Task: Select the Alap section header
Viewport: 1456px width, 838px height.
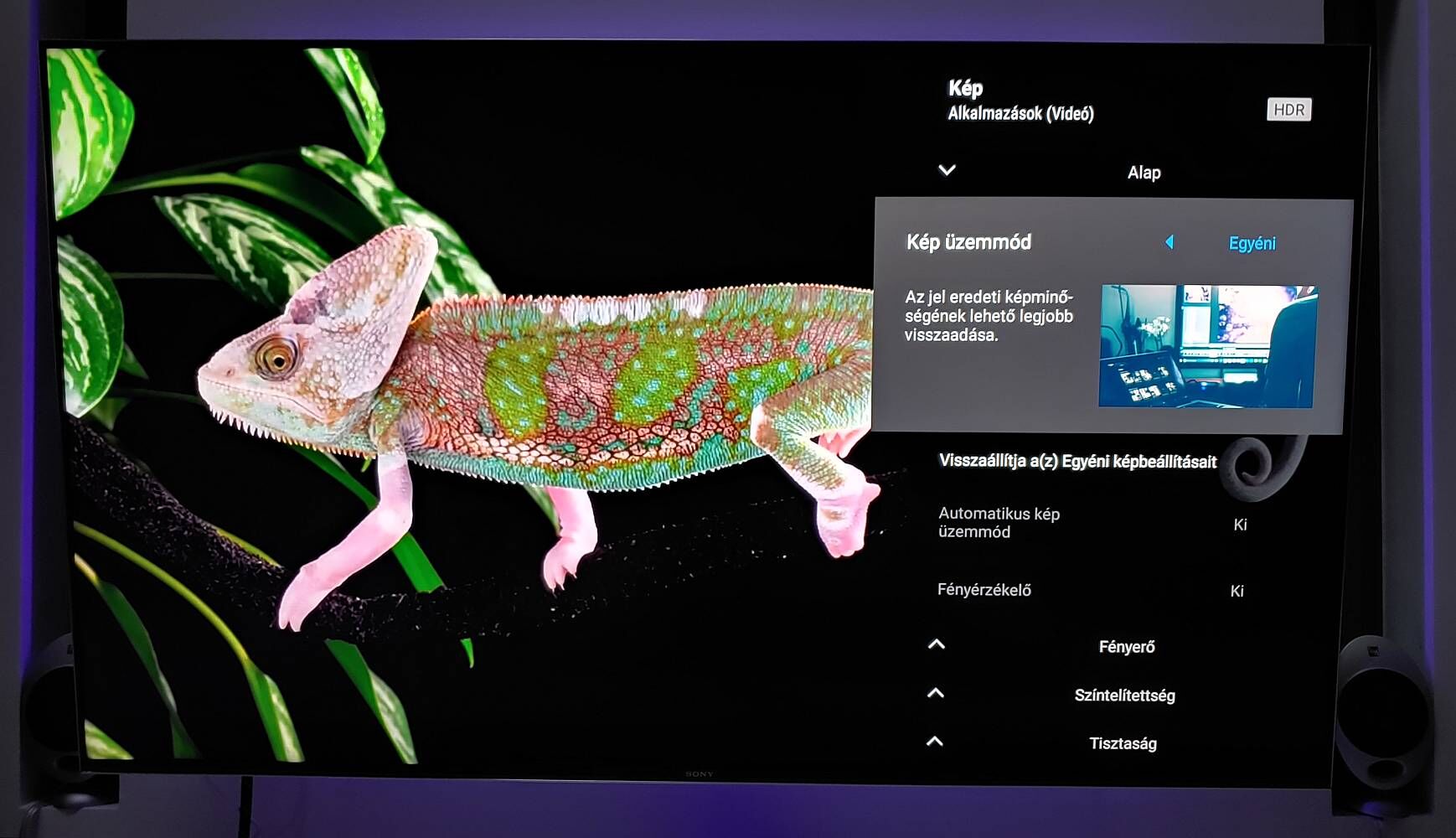Action: point(1144,173)
